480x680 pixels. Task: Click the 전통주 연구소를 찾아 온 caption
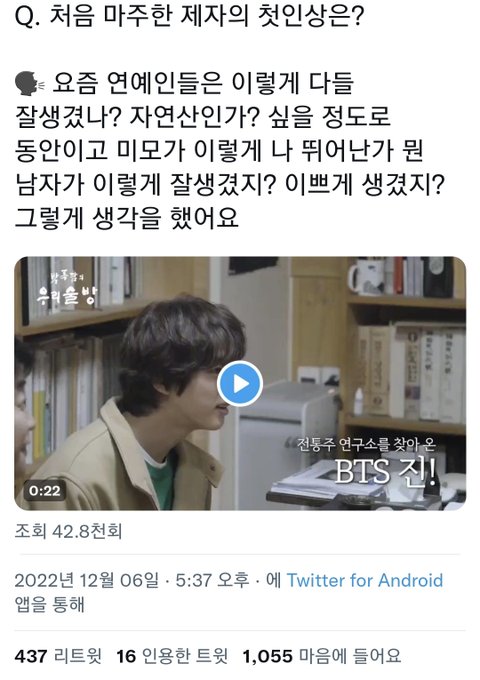coord(366,444)
